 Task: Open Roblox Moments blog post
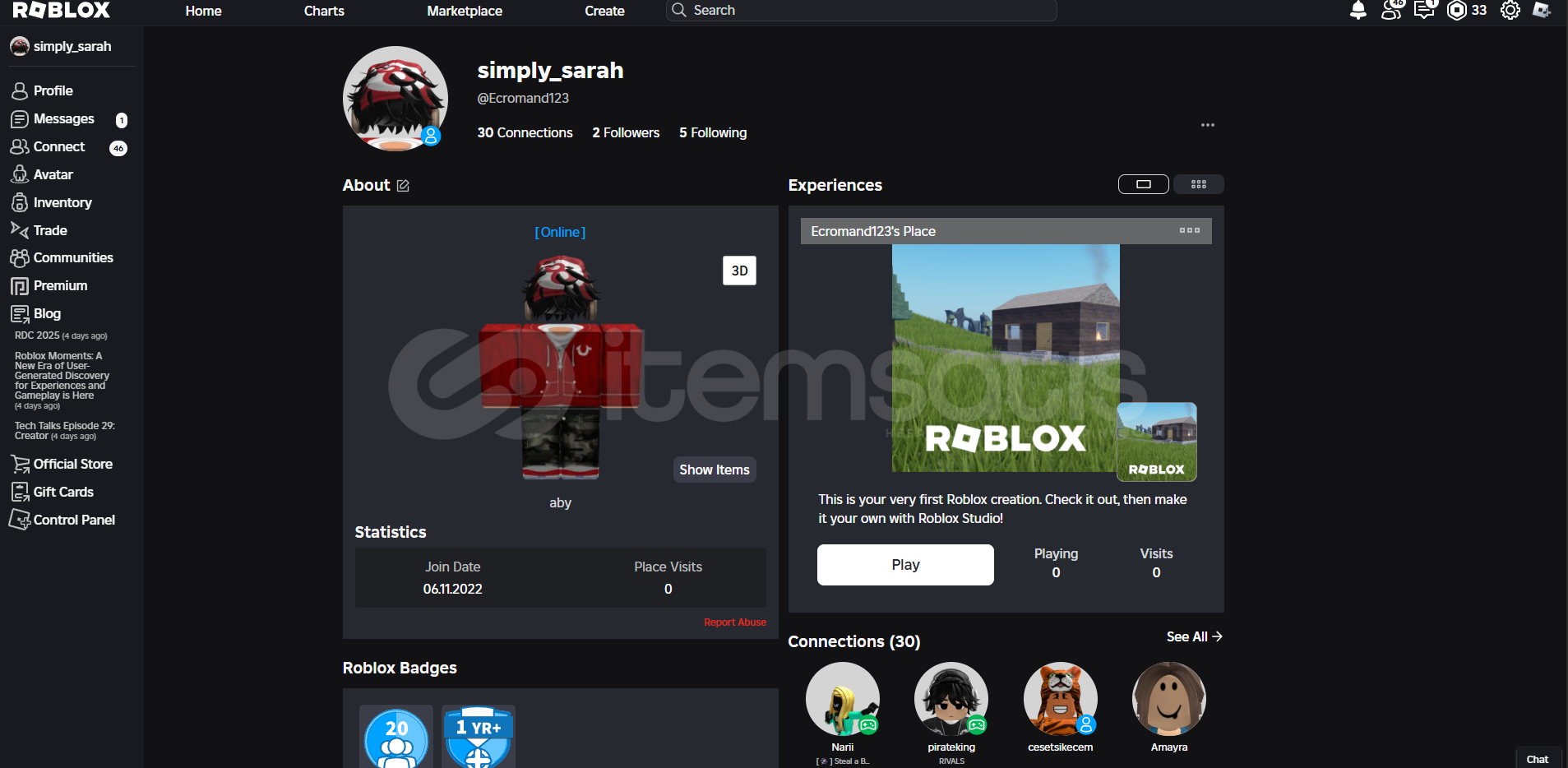[62, 381]
